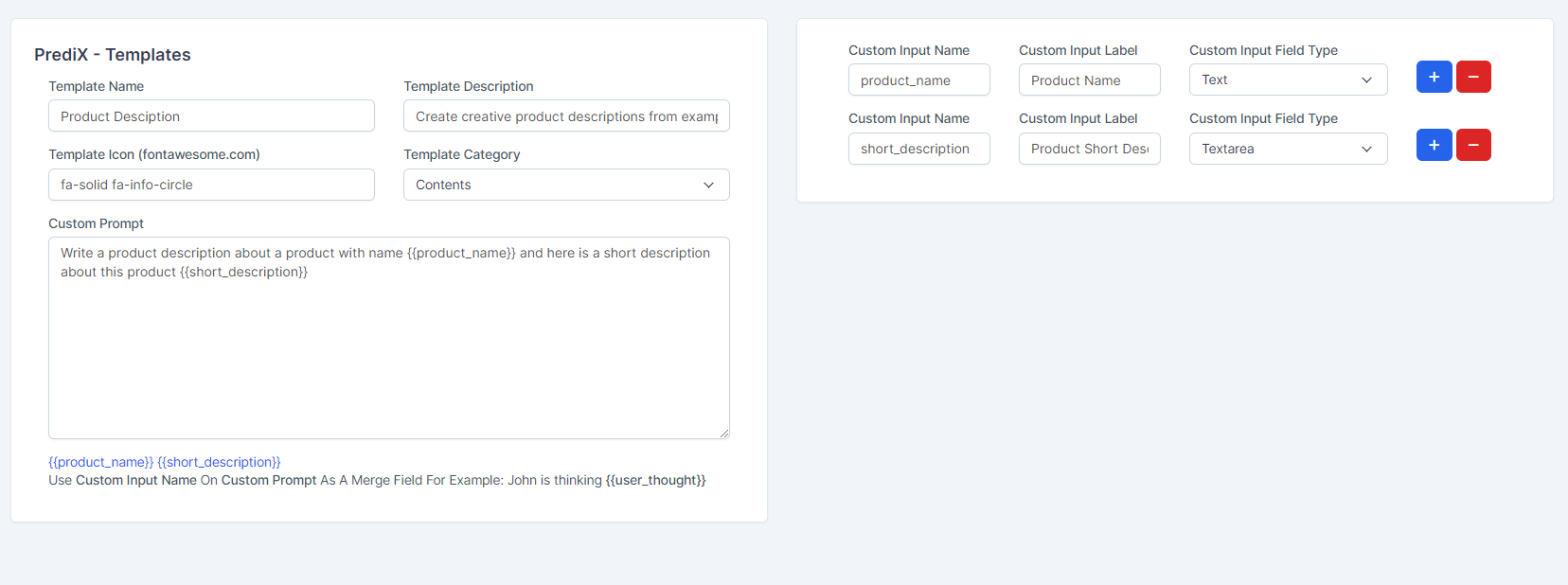Click the Template Description label
Image resolution: width=1568 pixels, height=585 pixels.
[x=469, y=86]
